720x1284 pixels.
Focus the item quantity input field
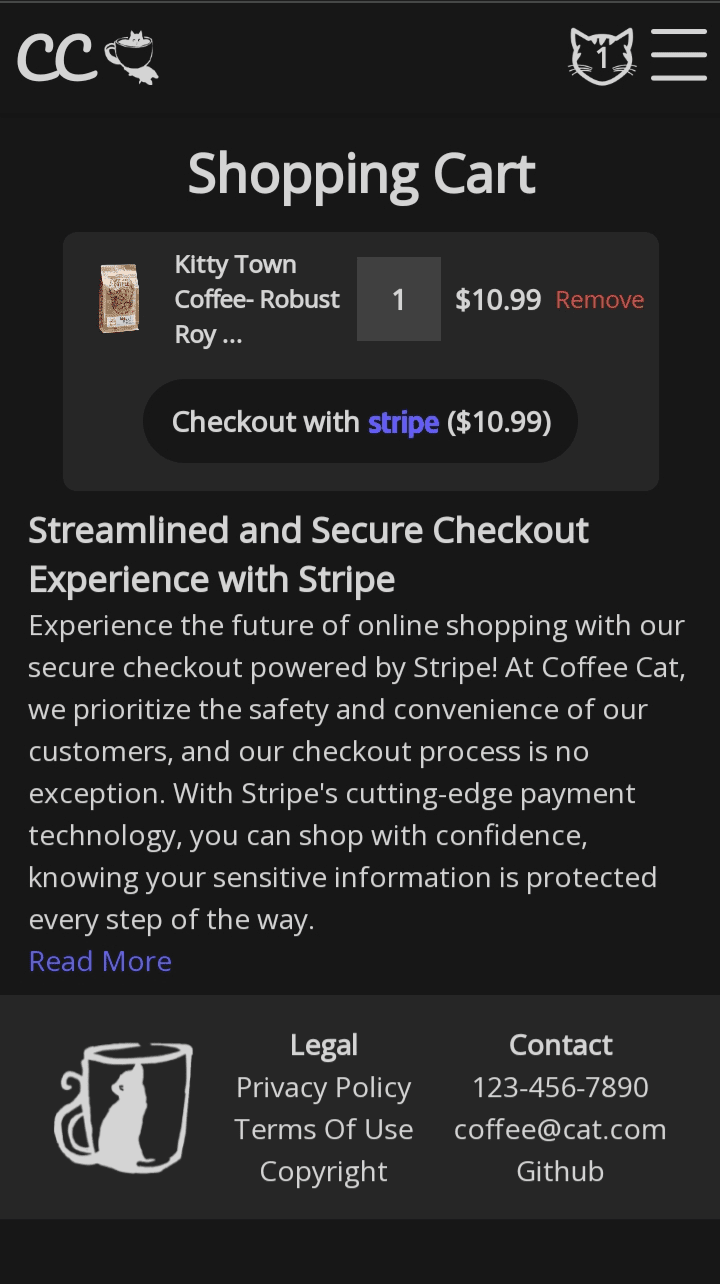click(x=399, y=299)
